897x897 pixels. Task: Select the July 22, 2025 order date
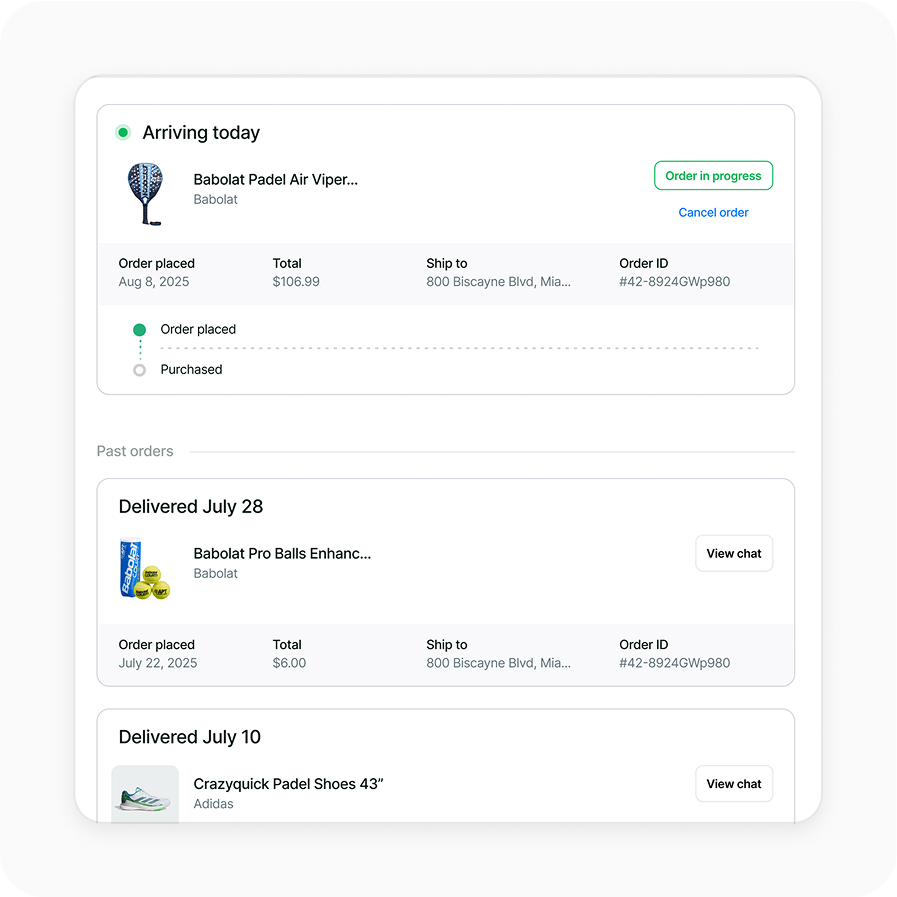pyautogui.click(x=157, y=663)
